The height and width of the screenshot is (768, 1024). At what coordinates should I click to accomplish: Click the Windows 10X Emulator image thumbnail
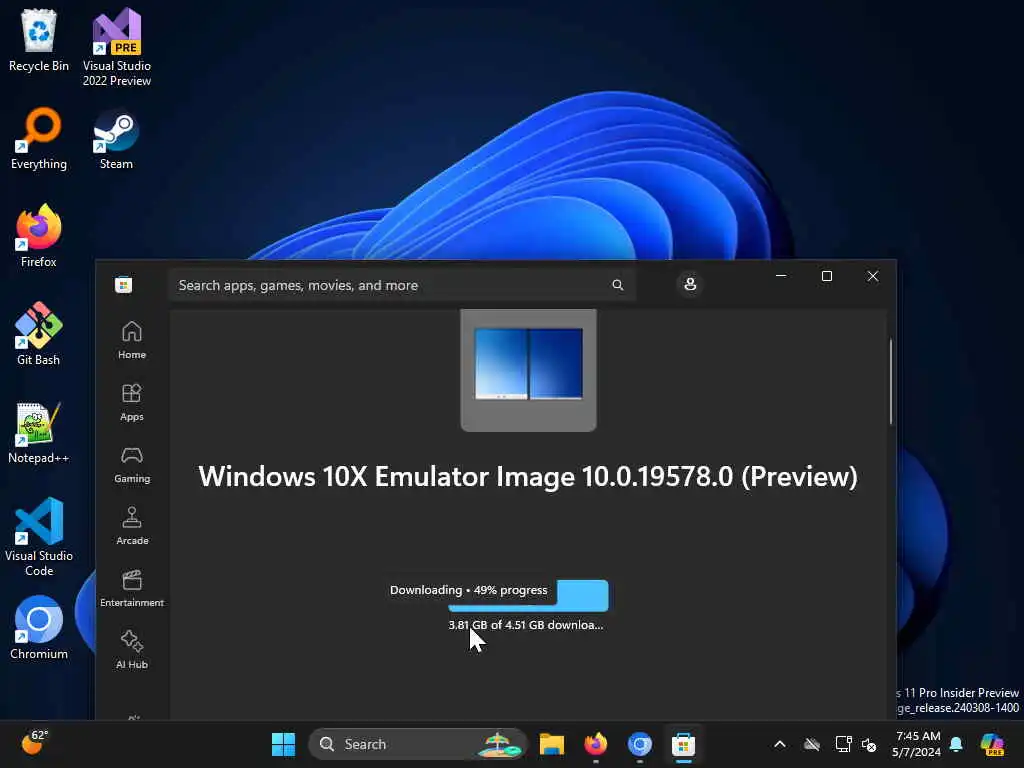528,370
